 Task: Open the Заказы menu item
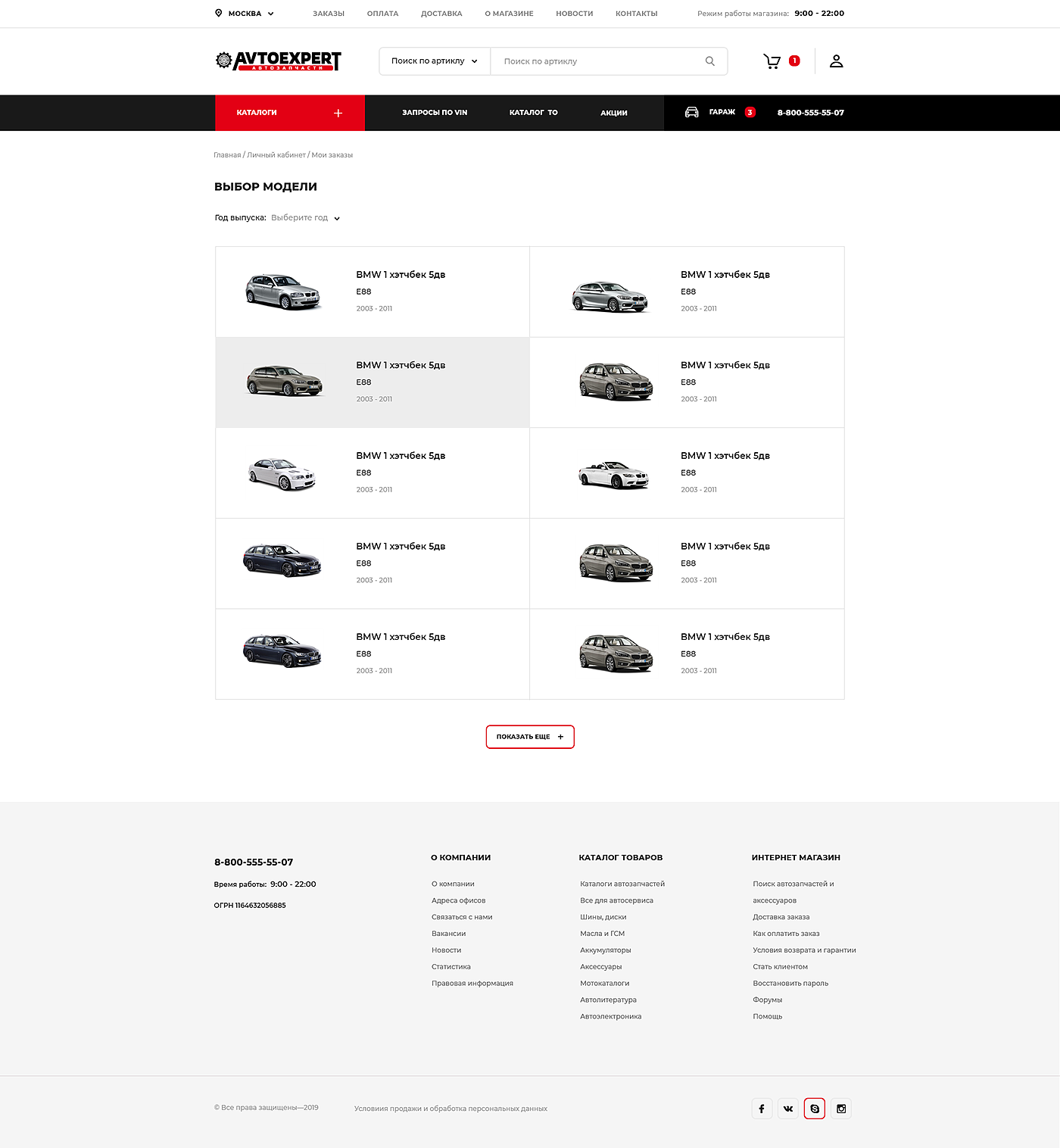(329, 14)
